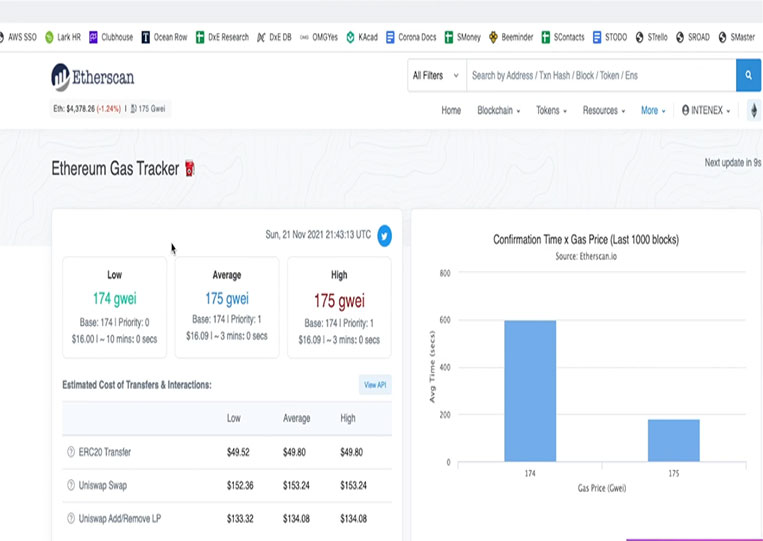Click the 175 Gwei gas indicator

(x=148, y=108)
